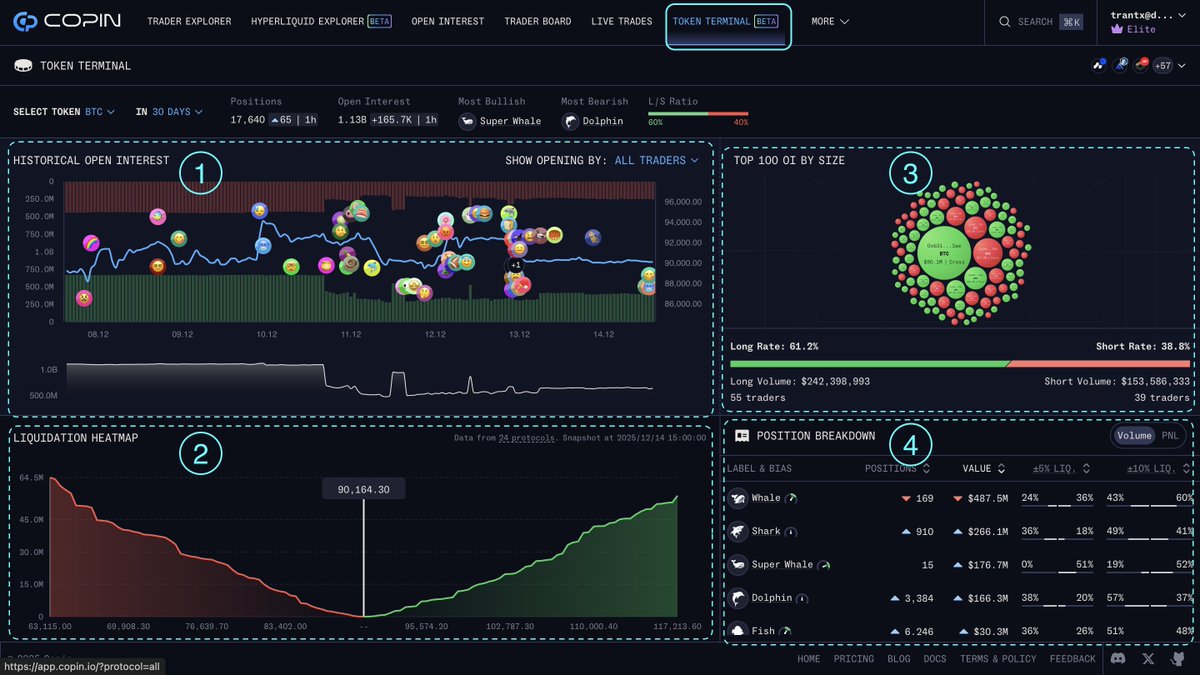Click the large BTC bubble in OI chart
1200x675 pixels.
943,253
